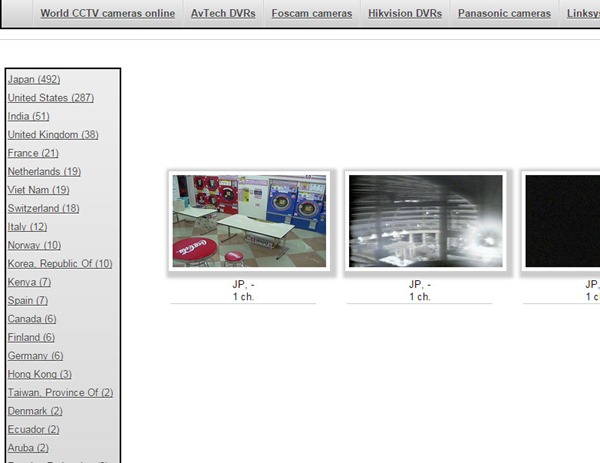Open Spain (7) country link

pos(28,300)
